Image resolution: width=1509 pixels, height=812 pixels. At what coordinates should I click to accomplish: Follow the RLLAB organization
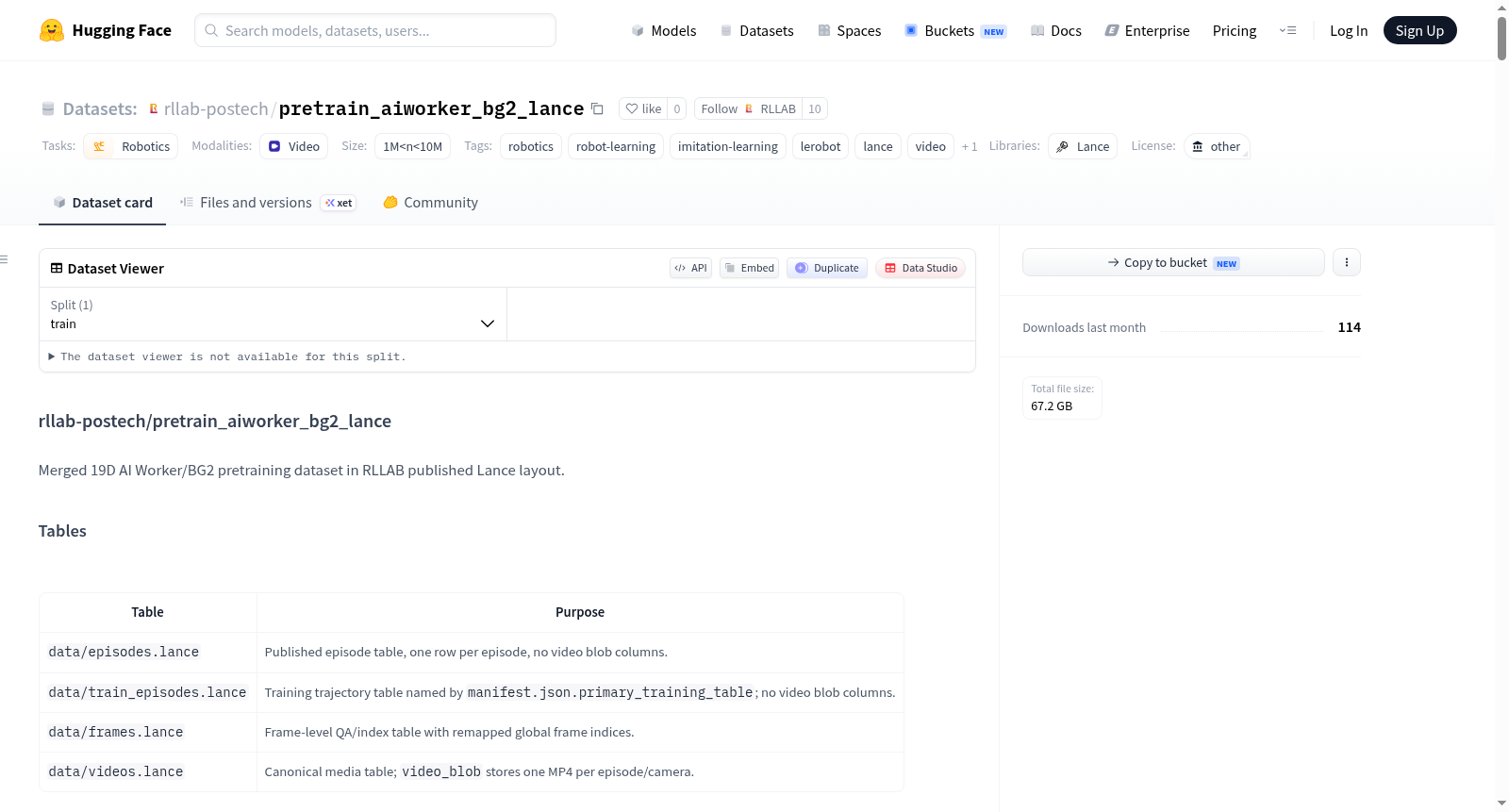click(748, 108)
